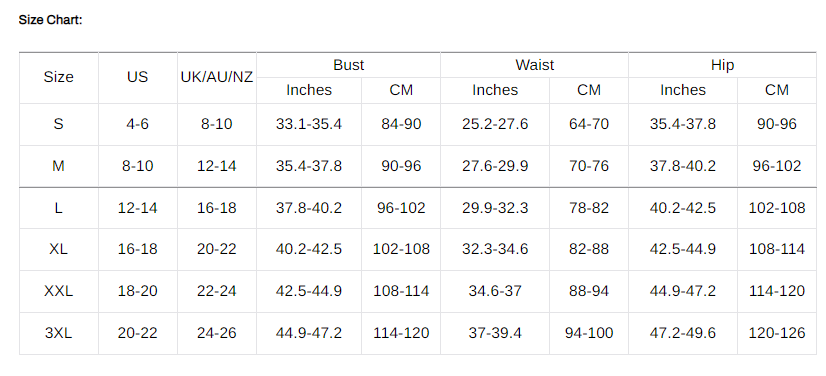
Task: Select the S size row label
Action: pyautogui.click(x=58, y=124)
